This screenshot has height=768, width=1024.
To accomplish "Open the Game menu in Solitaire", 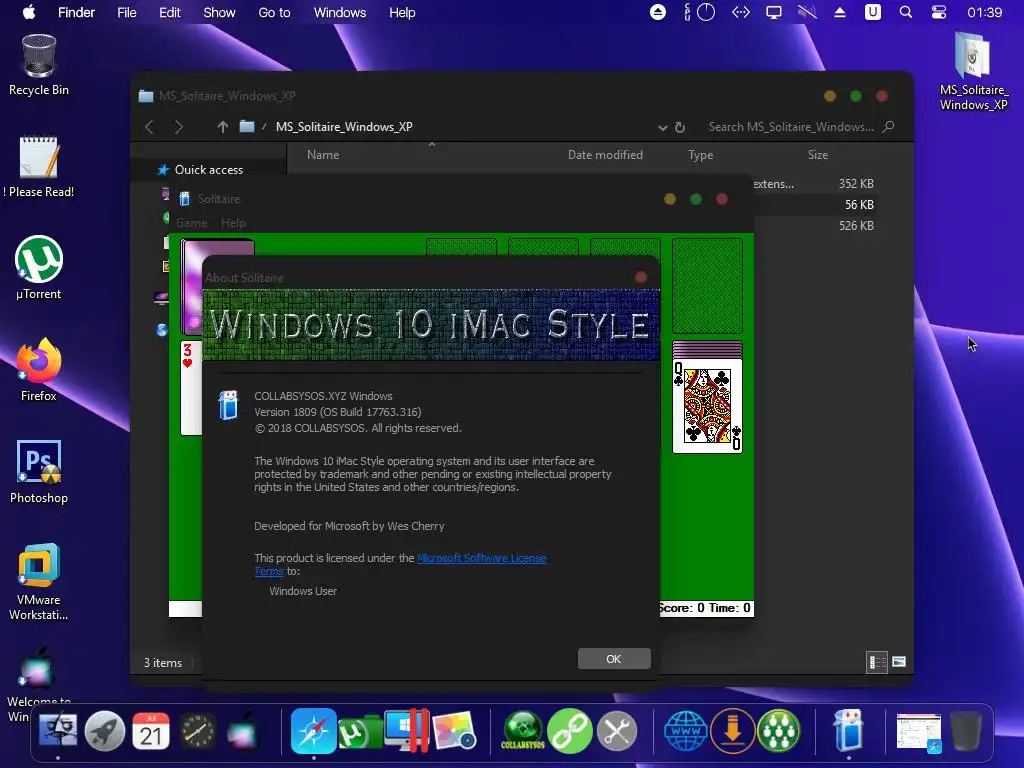I will (x=191, y=223).
